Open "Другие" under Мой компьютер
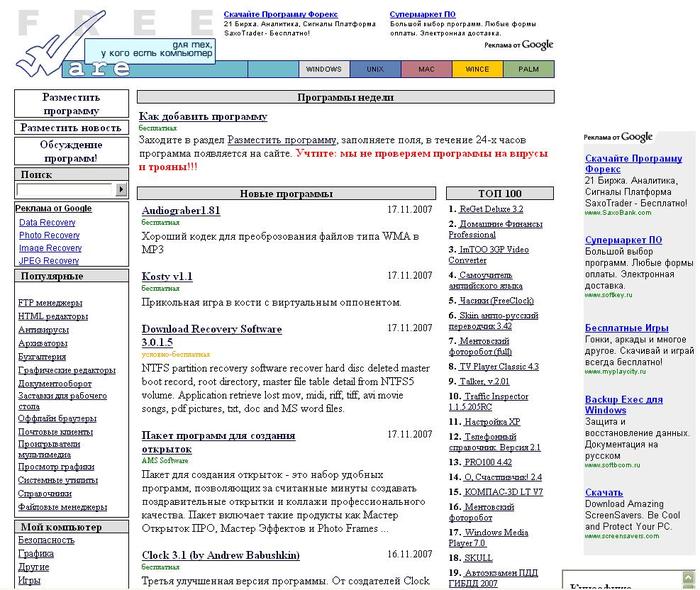700x590 pixels. point(33,567)
